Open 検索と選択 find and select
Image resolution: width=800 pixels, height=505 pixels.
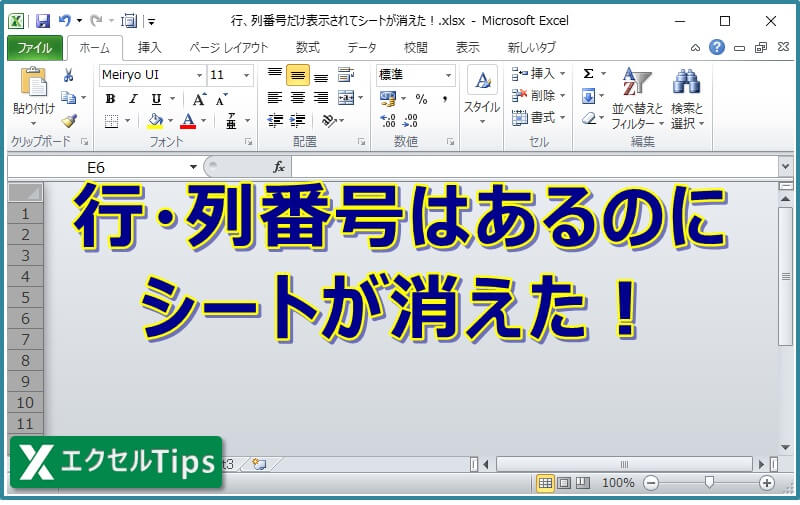(687, 97)
